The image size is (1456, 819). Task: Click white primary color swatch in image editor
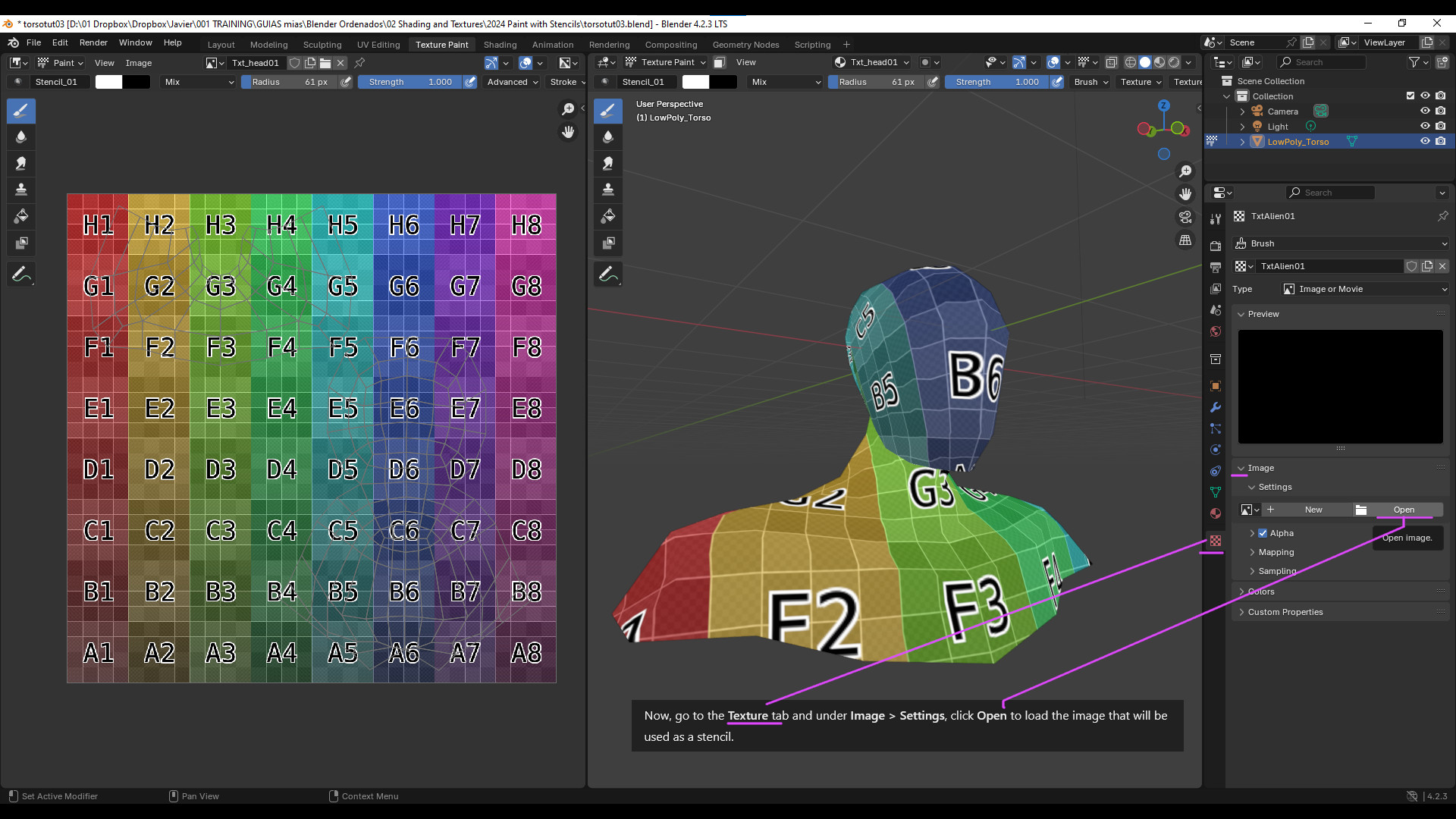point(108,82)
